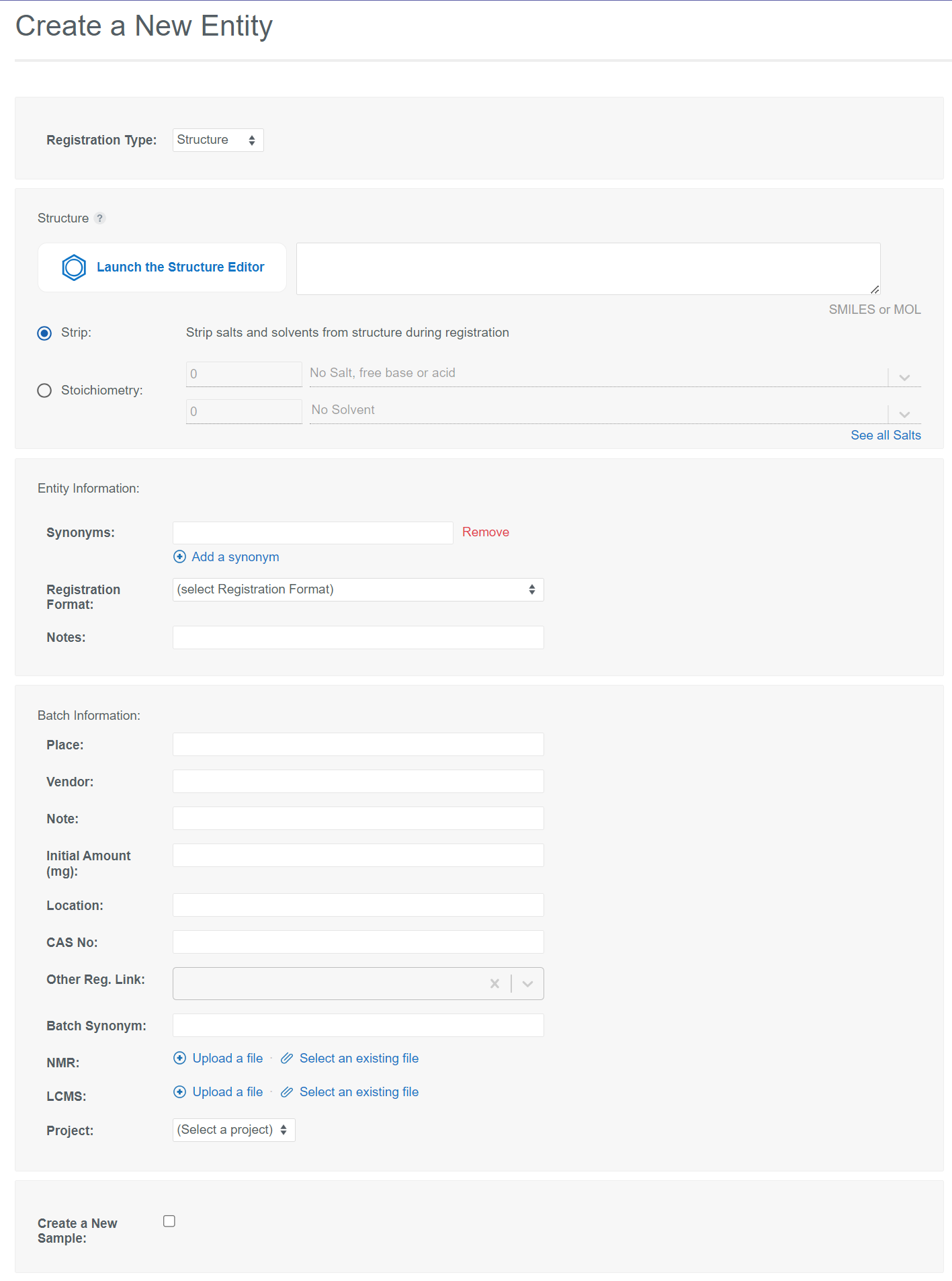The height and width of the screenshot is (1281, 952).
Task: Click the Structure help question mark icon
Action: 99,218
